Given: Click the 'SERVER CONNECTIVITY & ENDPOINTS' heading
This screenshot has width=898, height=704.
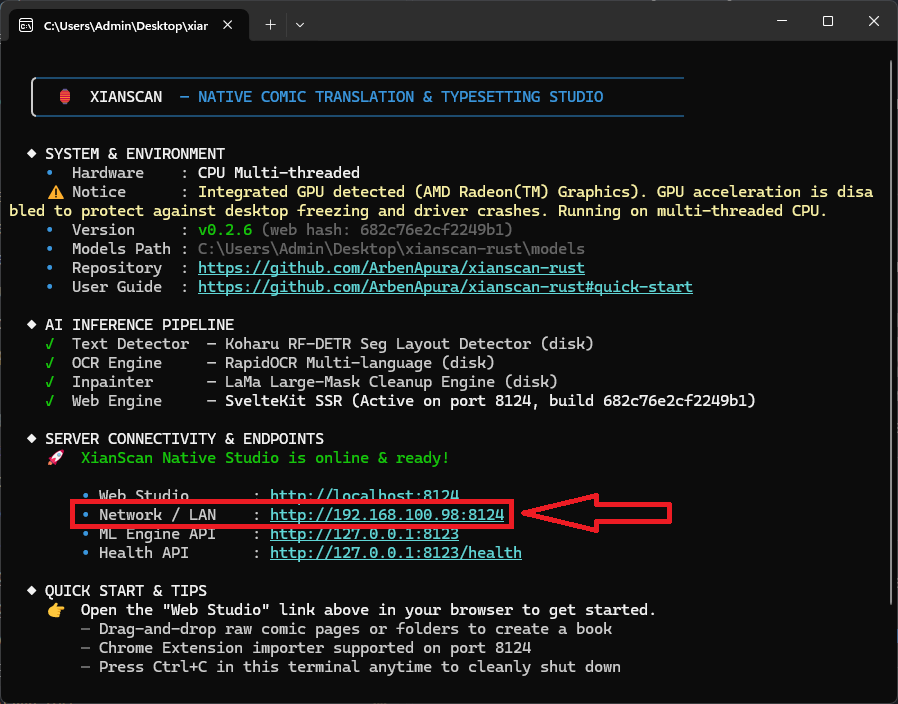Looking at the screenshot, I should [184, 439].
